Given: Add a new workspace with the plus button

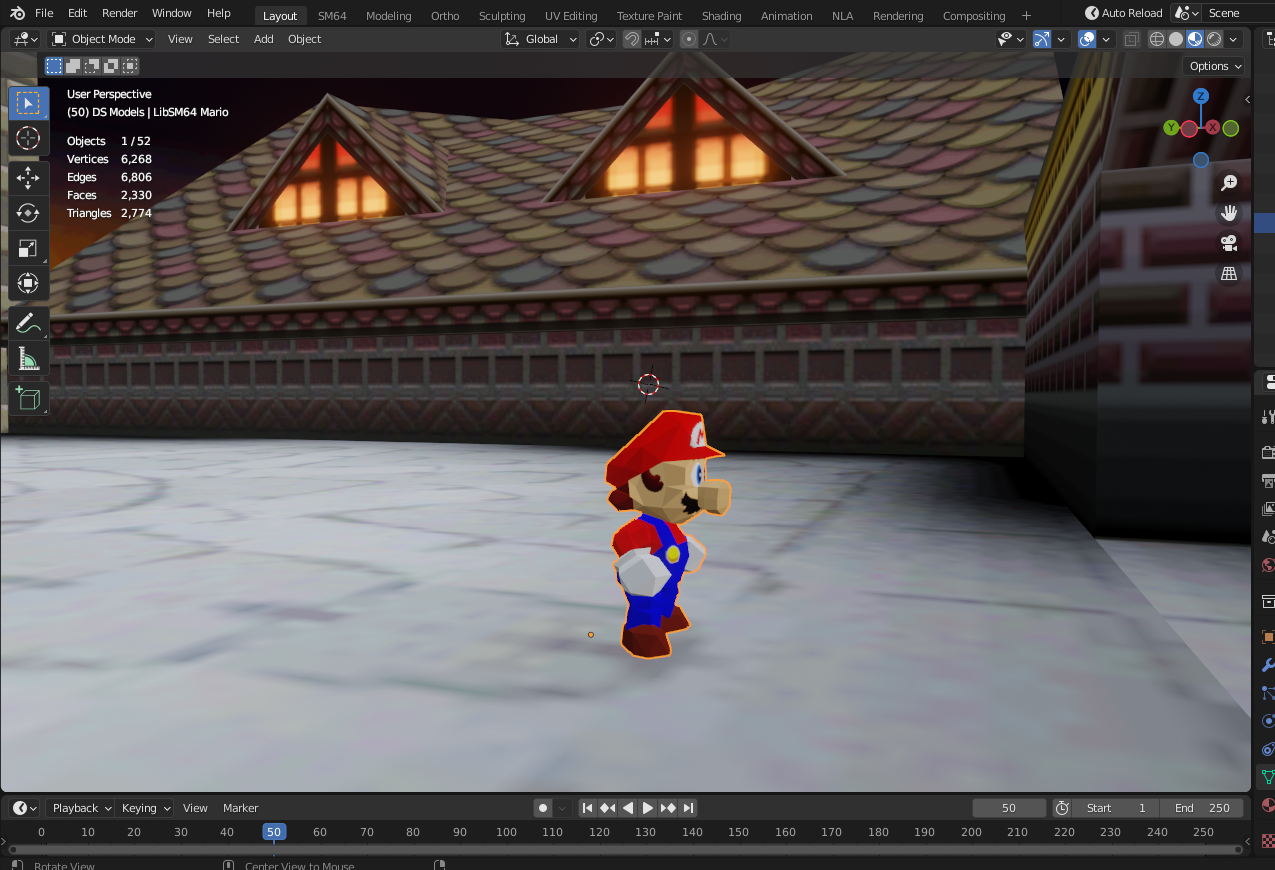Looking at the screenshot, I should 1026,15.
